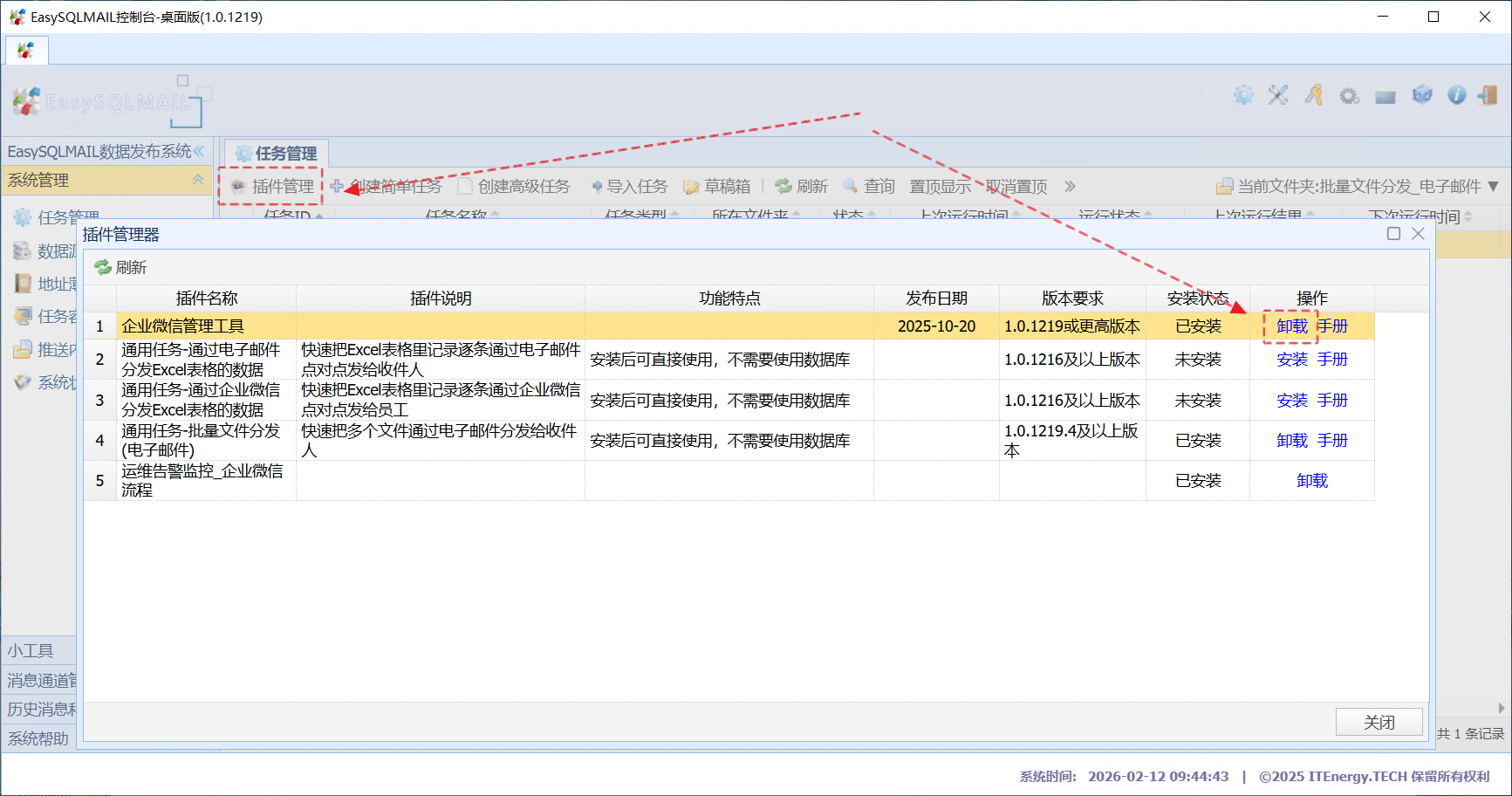Click the blue information icon in header

(1456, 95)
